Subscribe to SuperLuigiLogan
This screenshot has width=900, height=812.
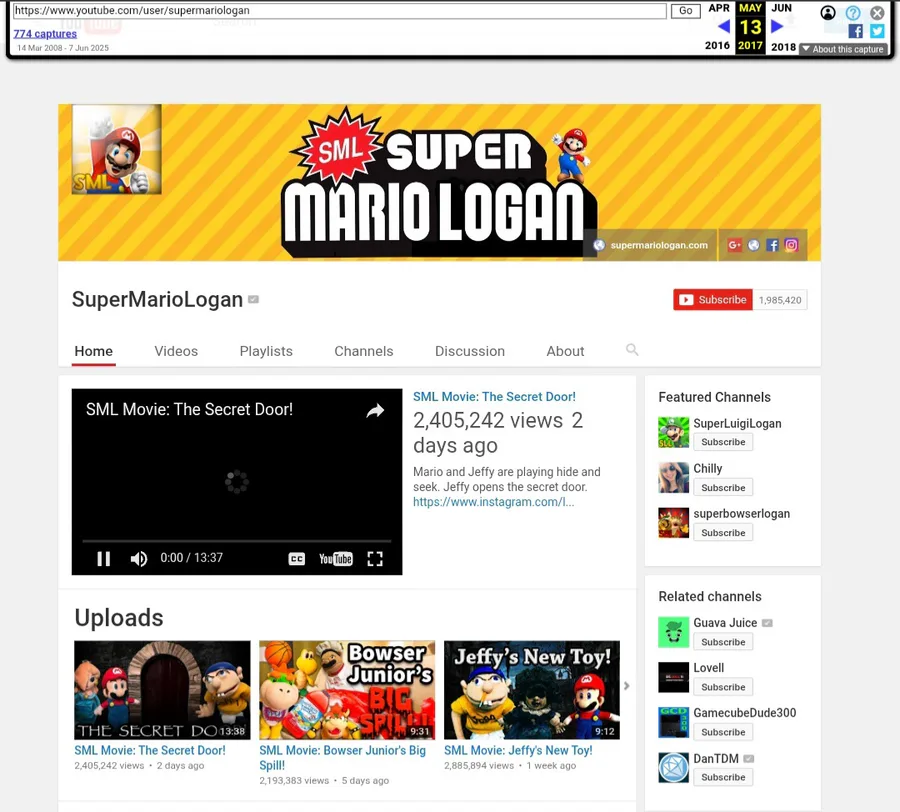[x=723, y=442]
